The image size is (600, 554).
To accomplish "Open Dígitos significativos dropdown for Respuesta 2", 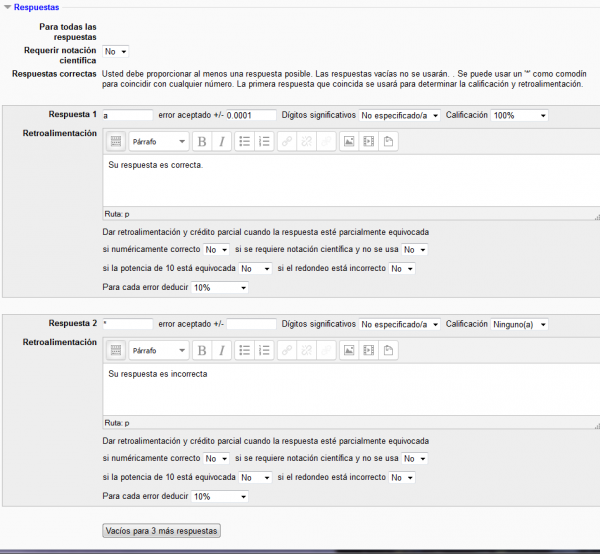I will [x=399, y=324].
